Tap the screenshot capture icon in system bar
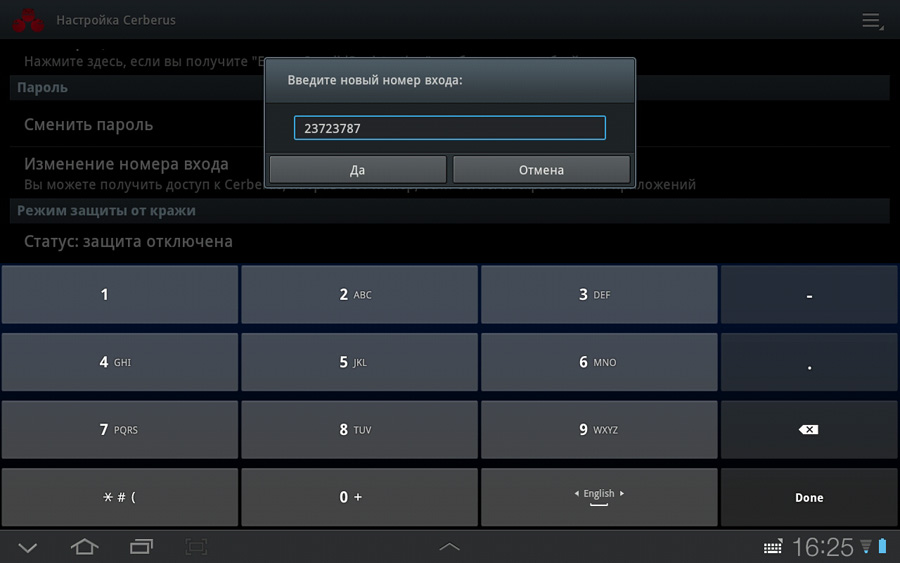The image size is (900, 563). 196,547
